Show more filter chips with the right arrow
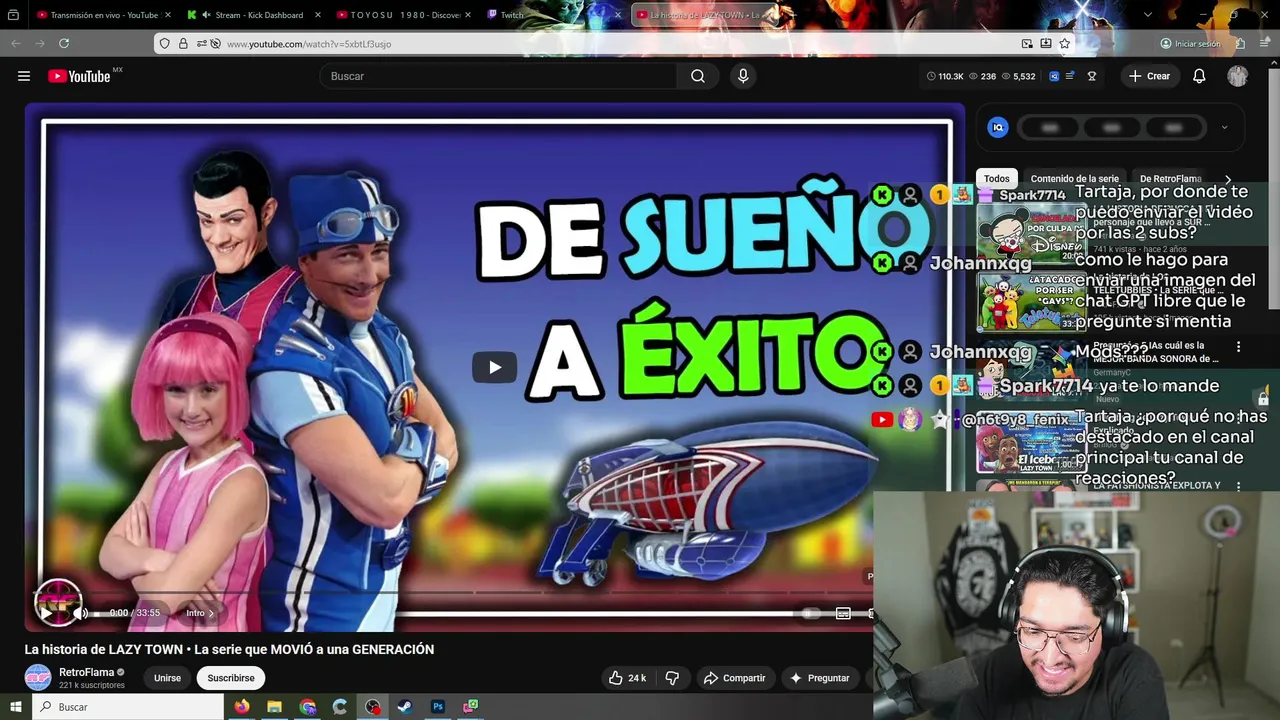 tap(1228, 179)
